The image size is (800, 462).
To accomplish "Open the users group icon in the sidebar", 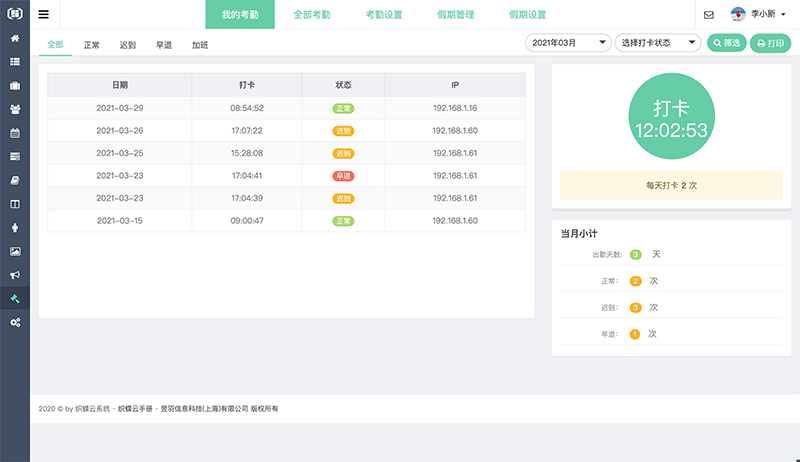I will point(15,109).
